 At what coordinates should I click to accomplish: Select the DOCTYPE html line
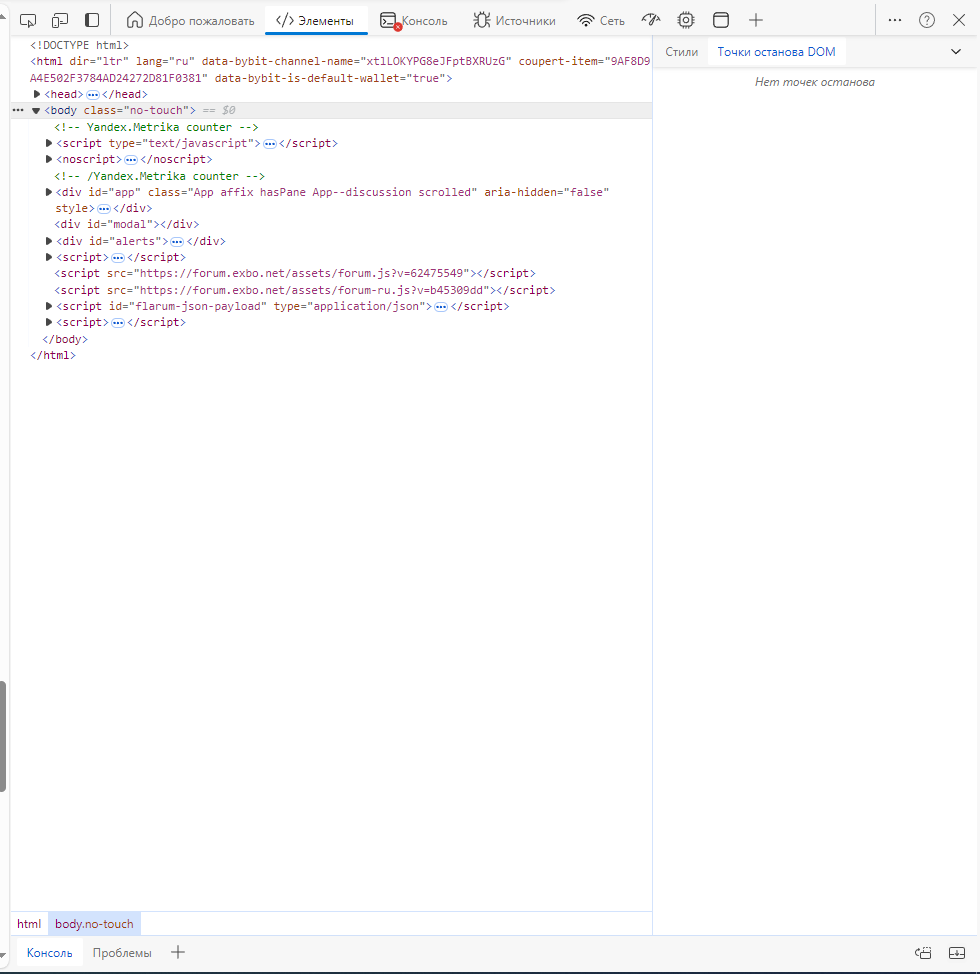79,46
